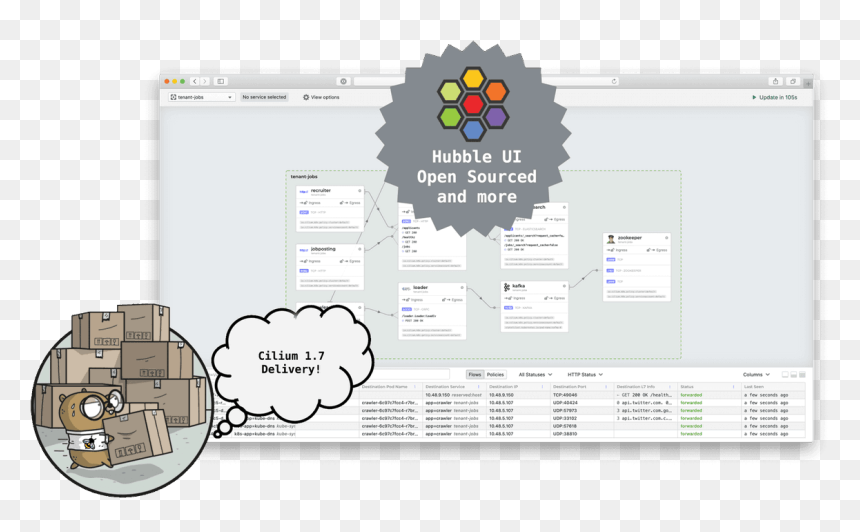Viewport: 860px width, 532px height.
Task: Expand the HTTP Status filter dropdown
Action: pyautogui.click(x=585, y=375)
